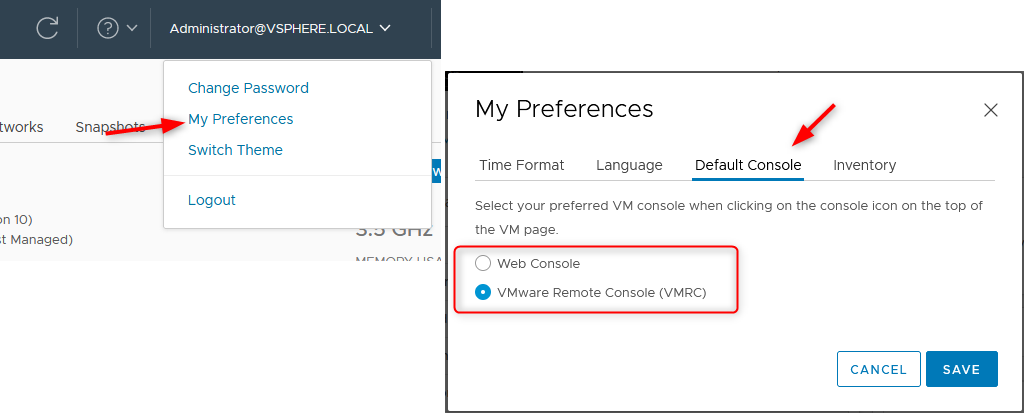Viewport: 1028px width, 417px height.
Task: Click the CANCEL button
Action: [x=879, y=369]
